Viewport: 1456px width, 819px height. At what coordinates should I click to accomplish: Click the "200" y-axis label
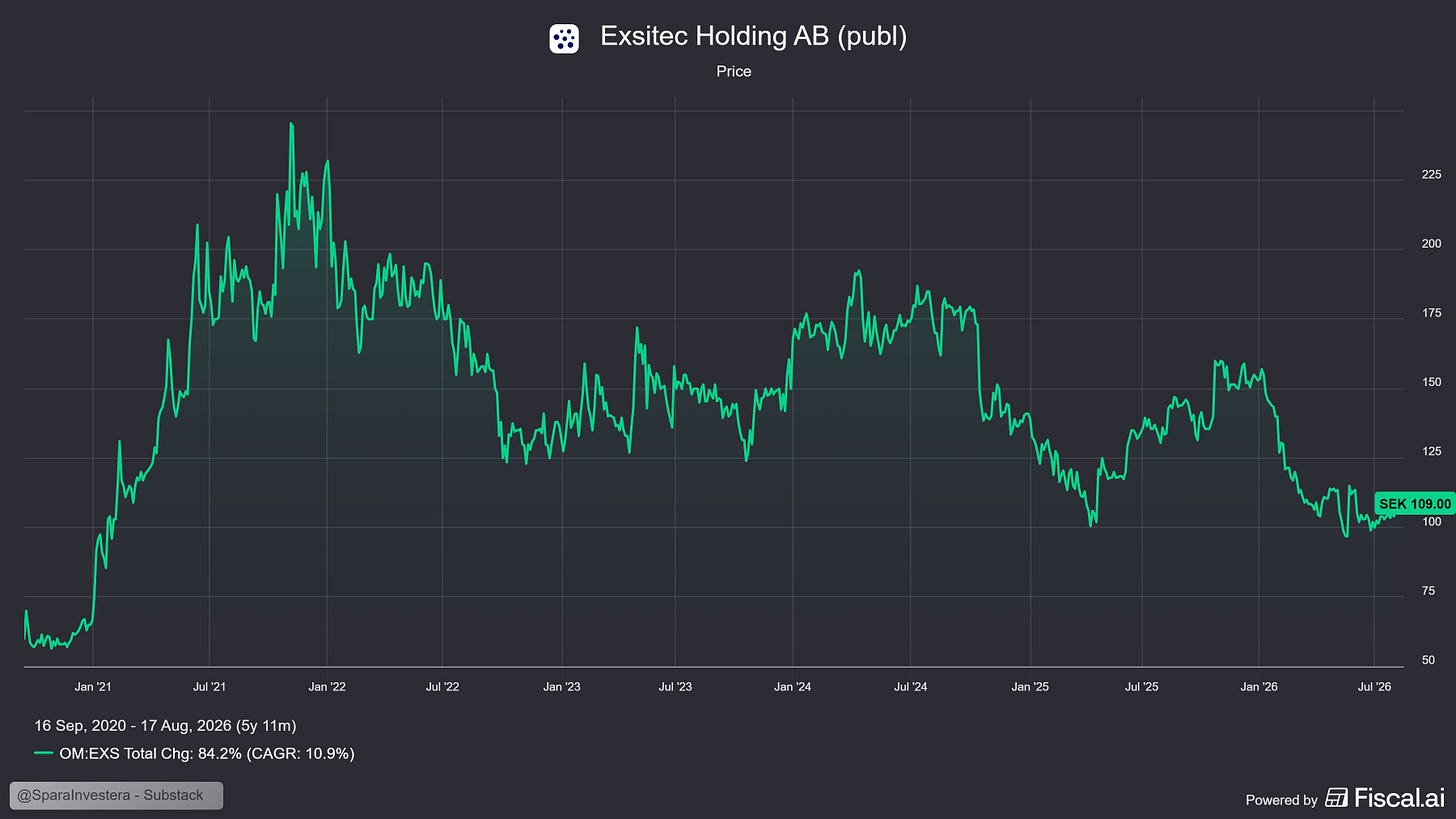1431,244
